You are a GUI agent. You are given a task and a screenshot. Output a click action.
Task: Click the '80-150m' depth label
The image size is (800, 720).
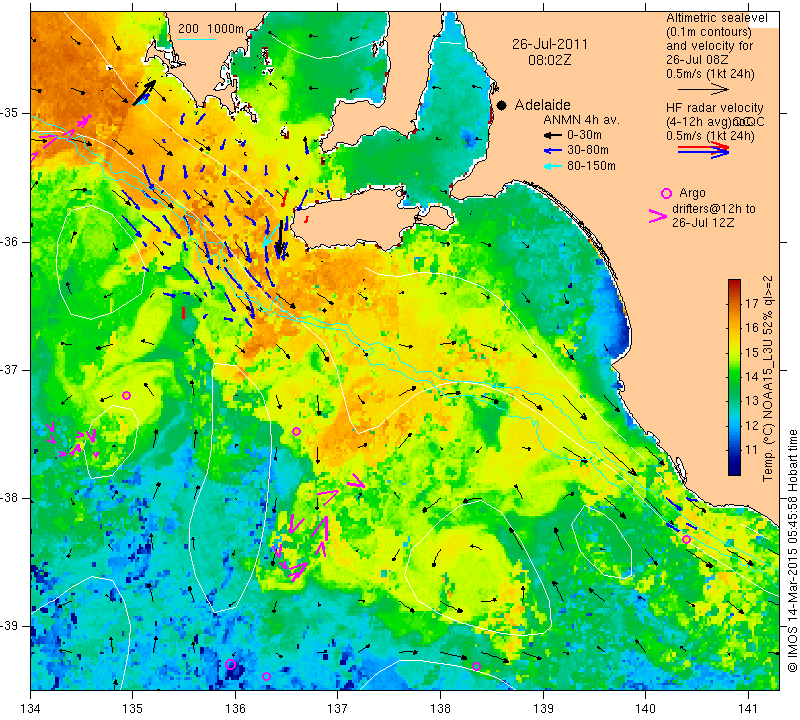(x=591, y=166)
